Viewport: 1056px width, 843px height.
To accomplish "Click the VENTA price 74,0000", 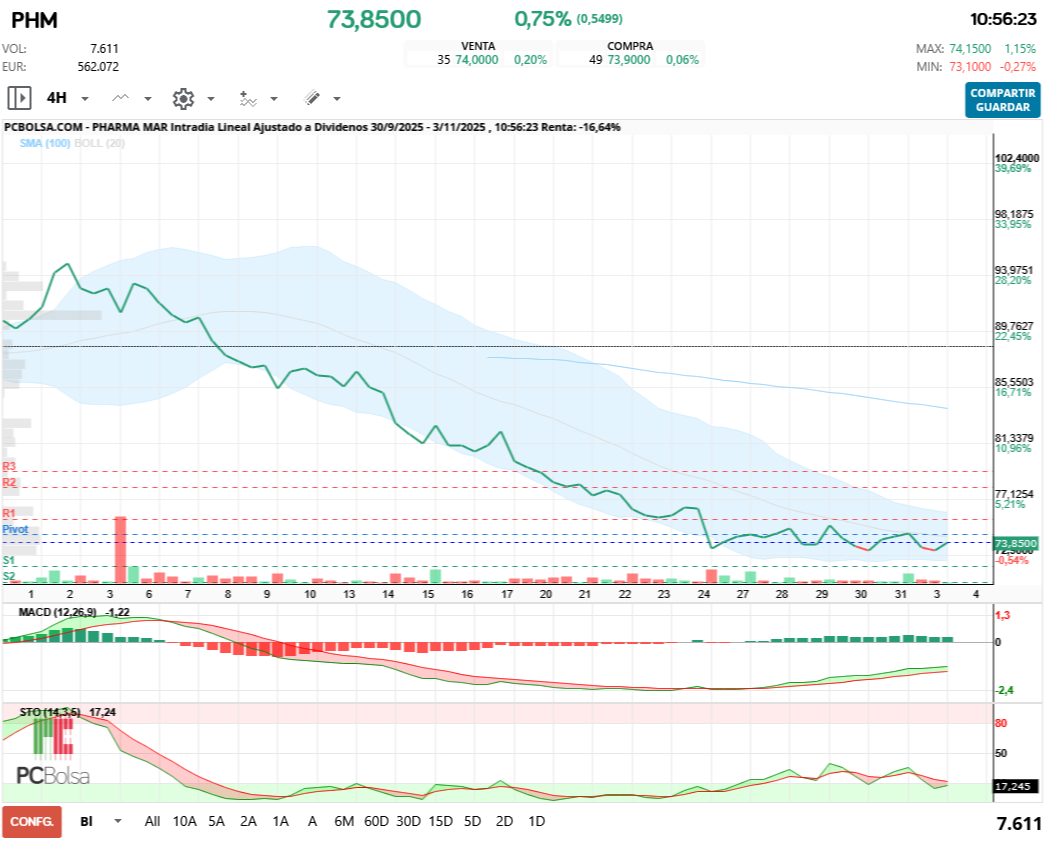I will point(477,60).
